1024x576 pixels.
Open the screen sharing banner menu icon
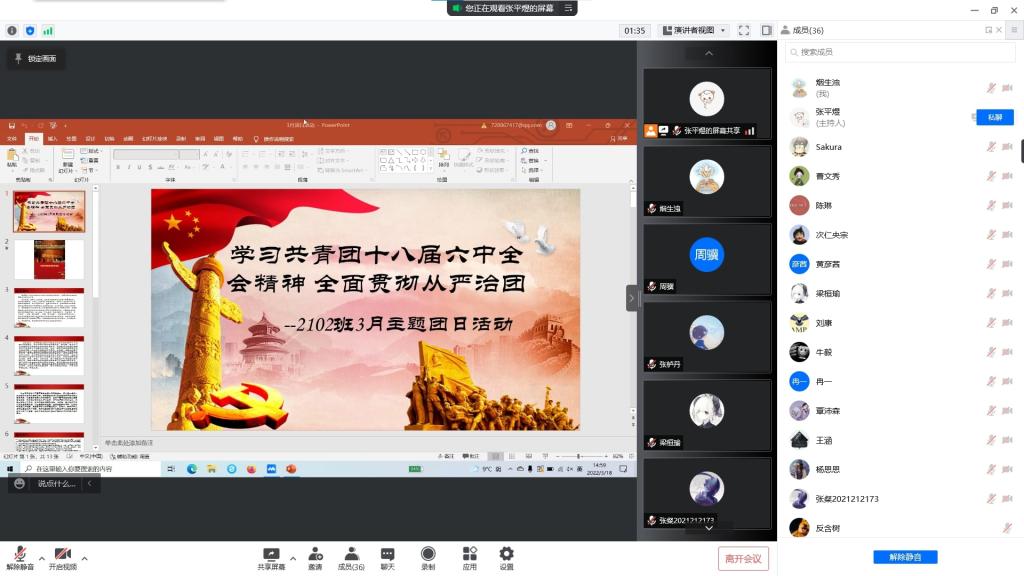[x=569, y=8]
